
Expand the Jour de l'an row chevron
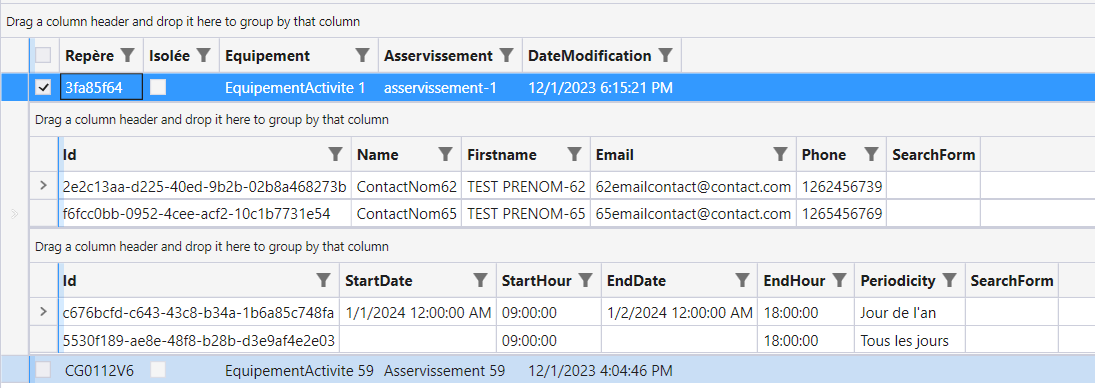(43, 311)
